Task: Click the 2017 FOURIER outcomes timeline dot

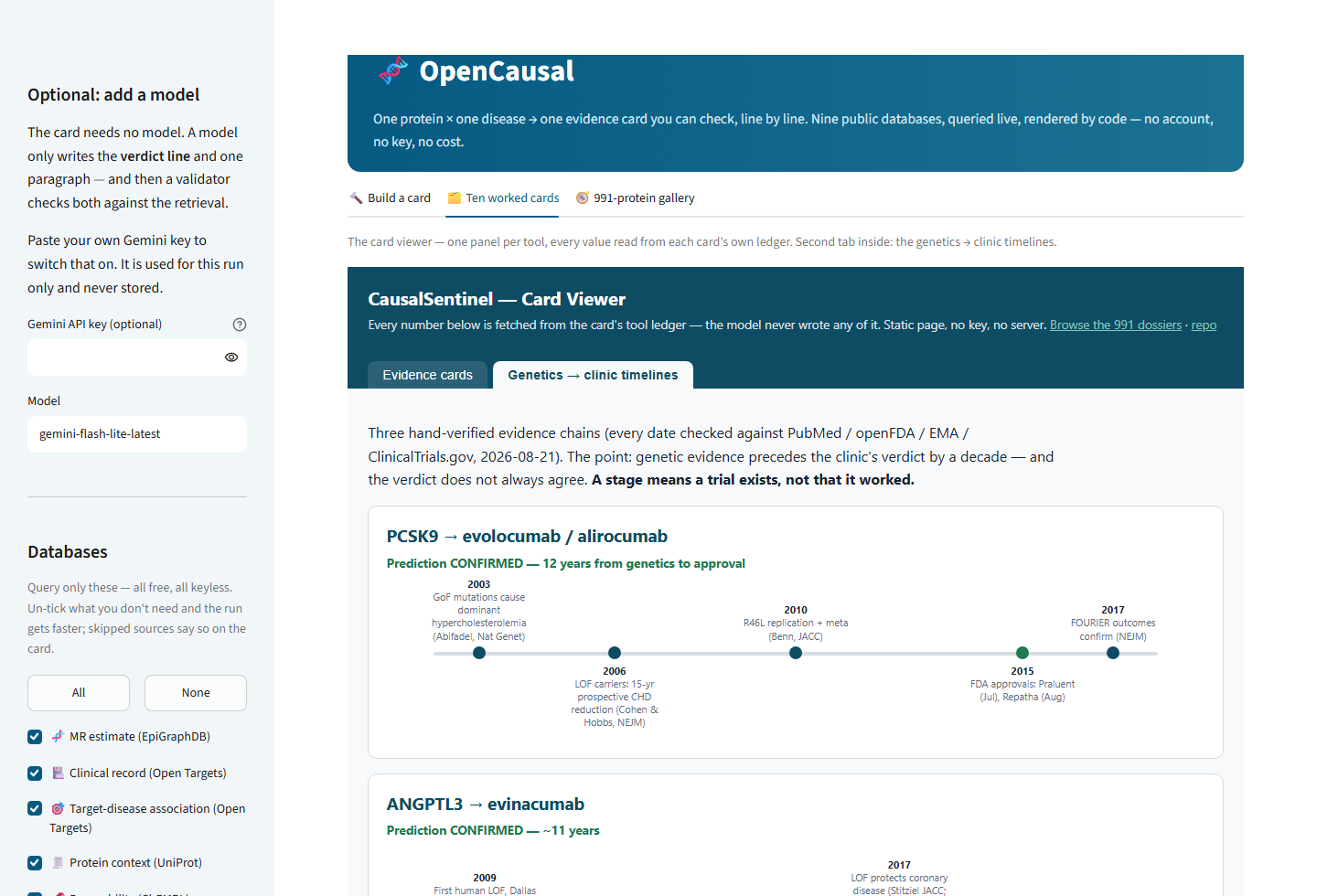Action: (1113, 653)
